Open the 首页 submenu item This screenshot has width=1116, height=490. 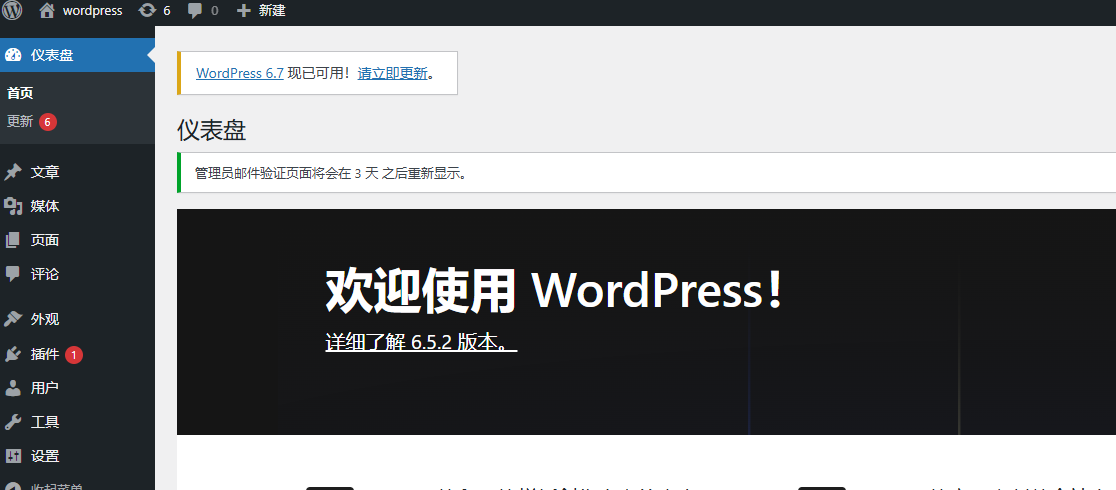point(21,93)
